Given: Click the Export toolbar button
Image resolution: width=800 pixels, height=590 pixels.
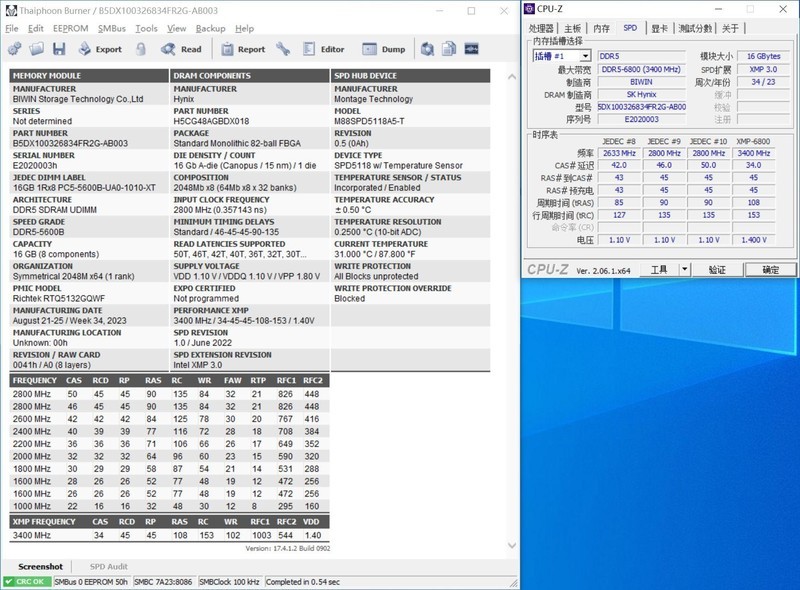Looking at the screenshot, I should [x=98, y=49].
